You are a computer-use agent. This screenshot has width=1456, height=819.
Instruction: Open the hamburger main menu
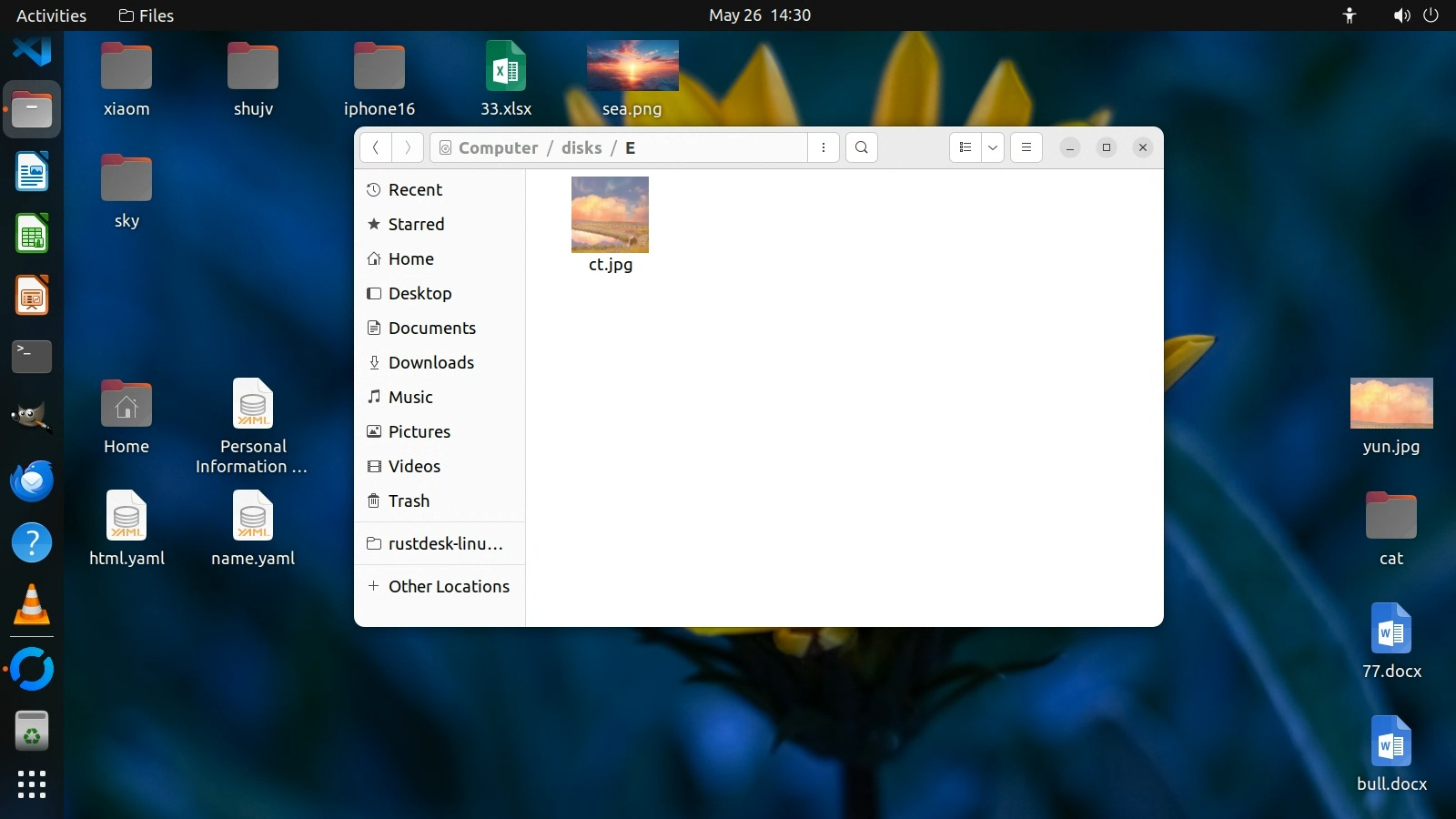pos(1026,147)
